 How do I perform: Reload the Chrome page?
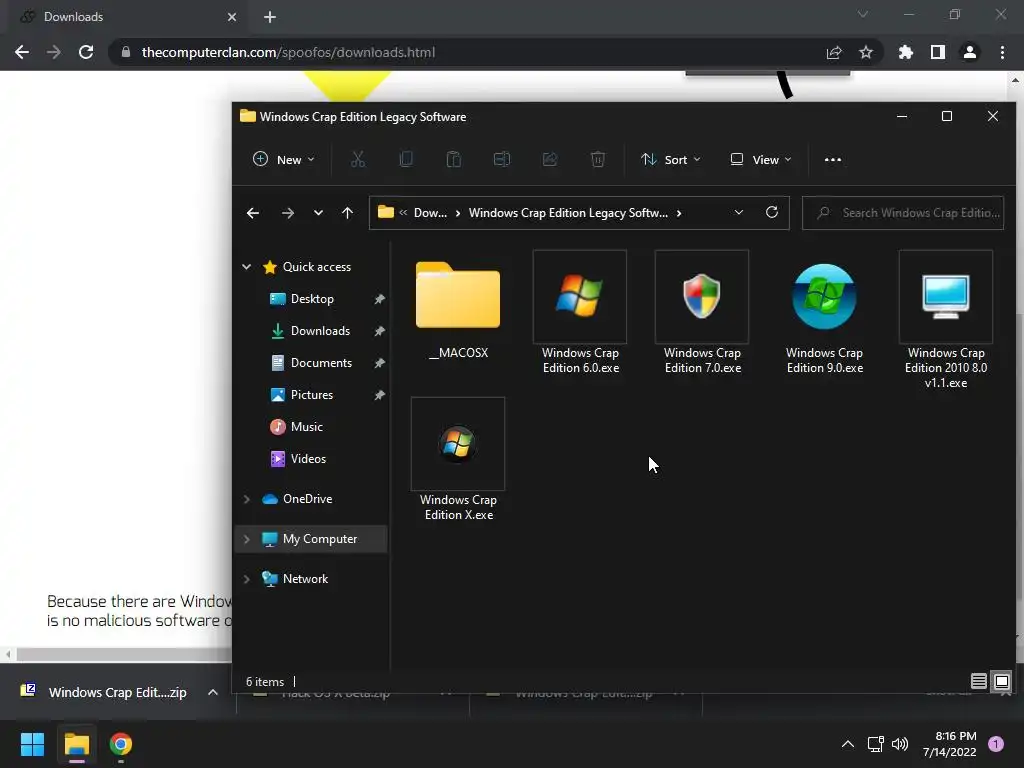coord(86,52)
